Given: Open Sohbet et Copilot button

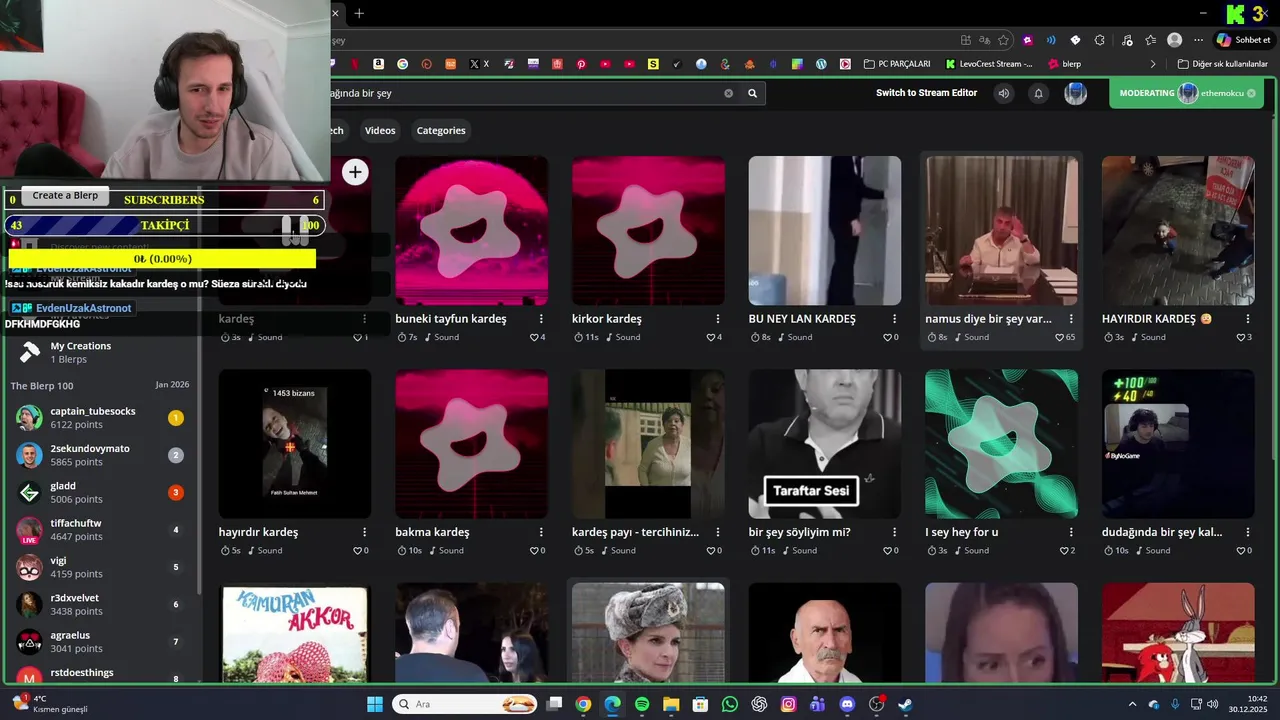Looking at the screenshot, I should (1243, 40).
